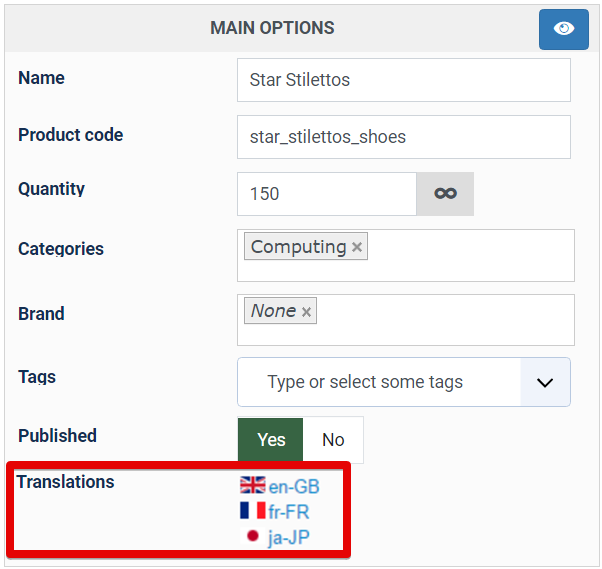Remove the Computing category tag

point(357,247)
